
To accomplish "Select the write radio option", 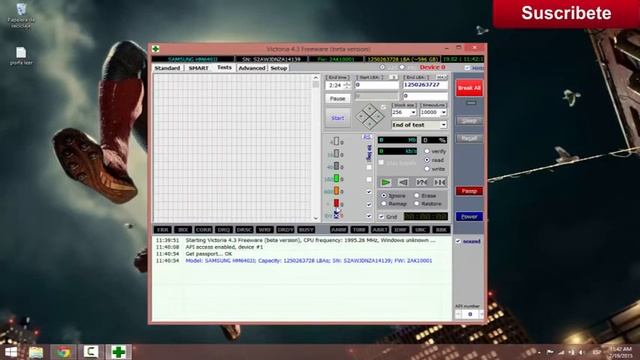I will (427, 169).
